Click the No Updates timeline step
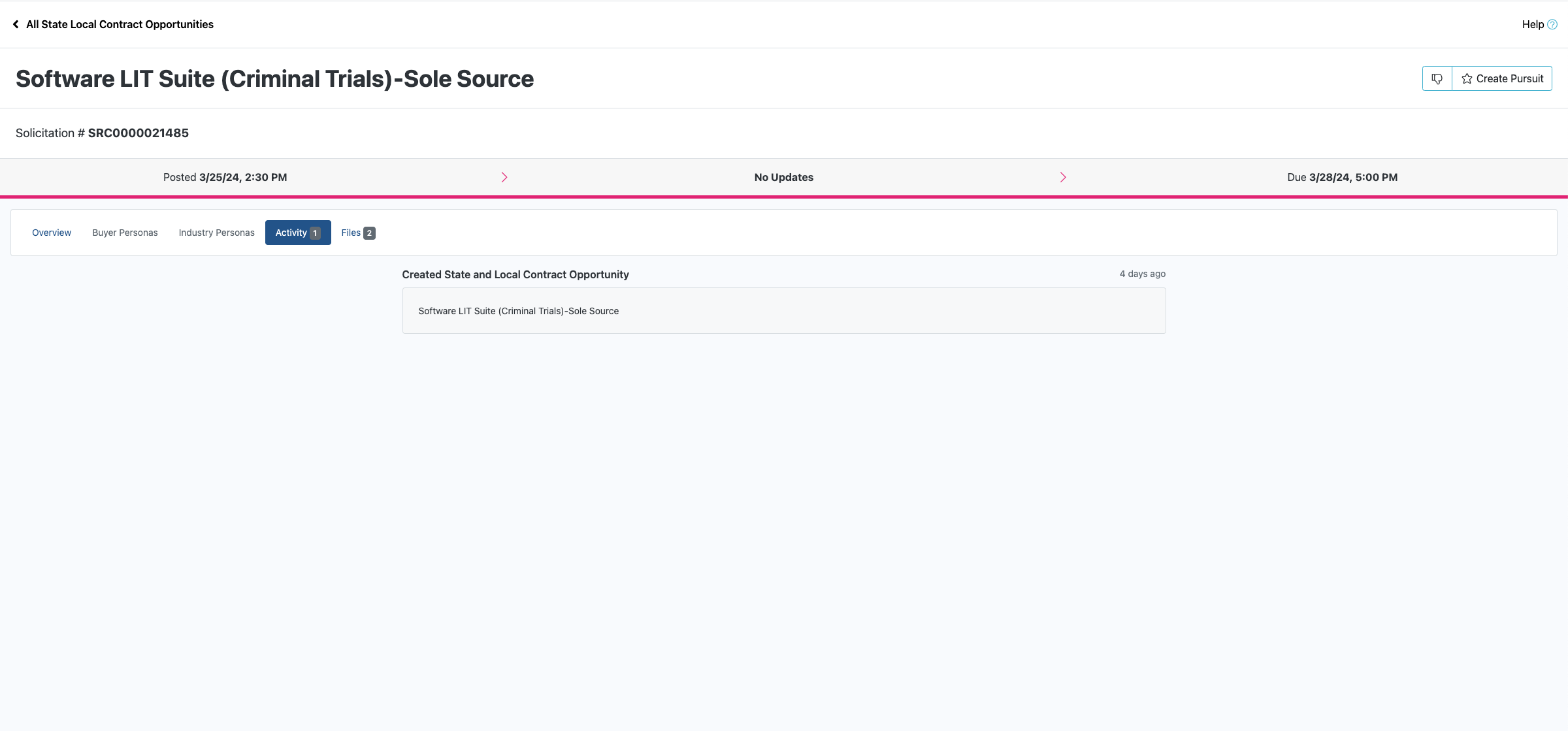The height and width of the screenshot is (731, 1568). [783, 177]
